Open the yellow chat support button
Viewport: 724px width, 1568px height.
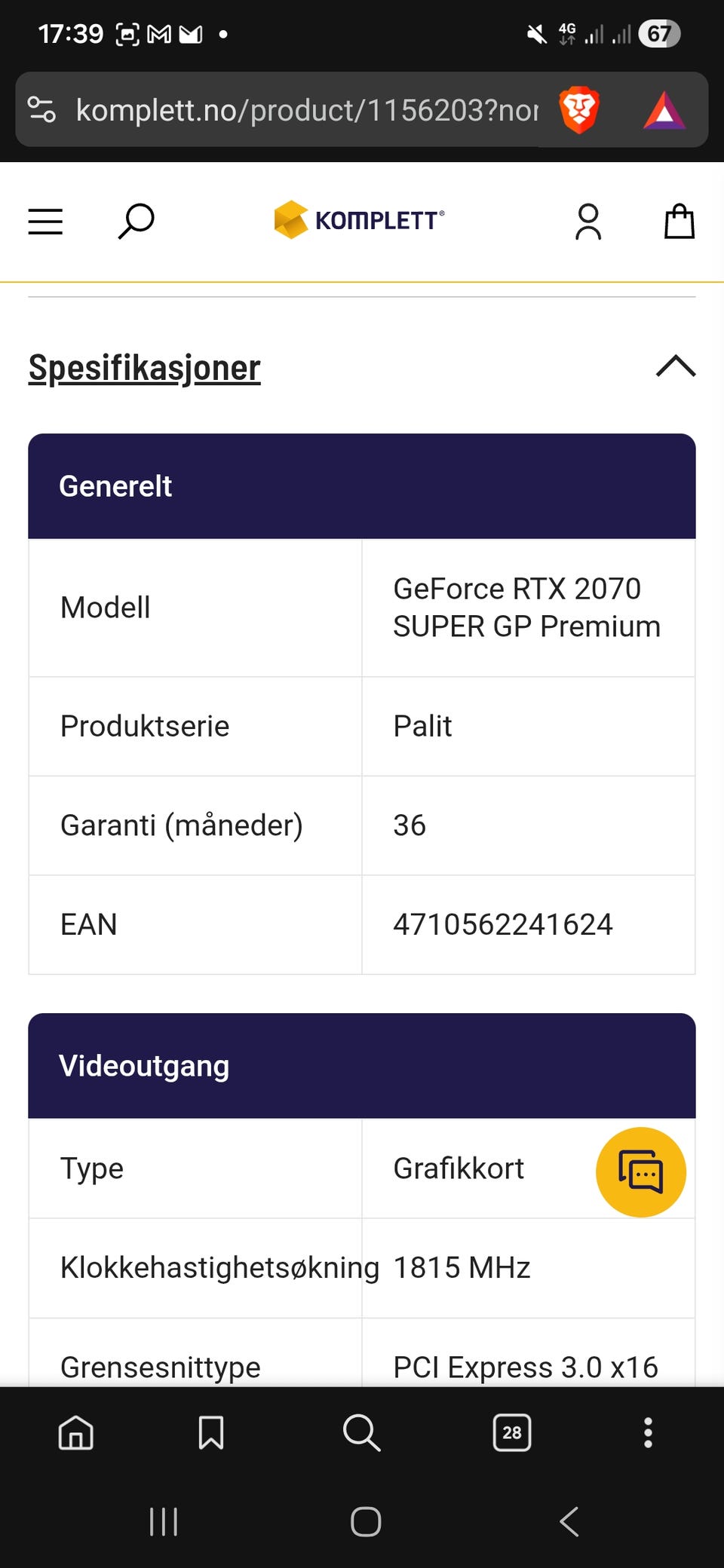click(640, 1171)
